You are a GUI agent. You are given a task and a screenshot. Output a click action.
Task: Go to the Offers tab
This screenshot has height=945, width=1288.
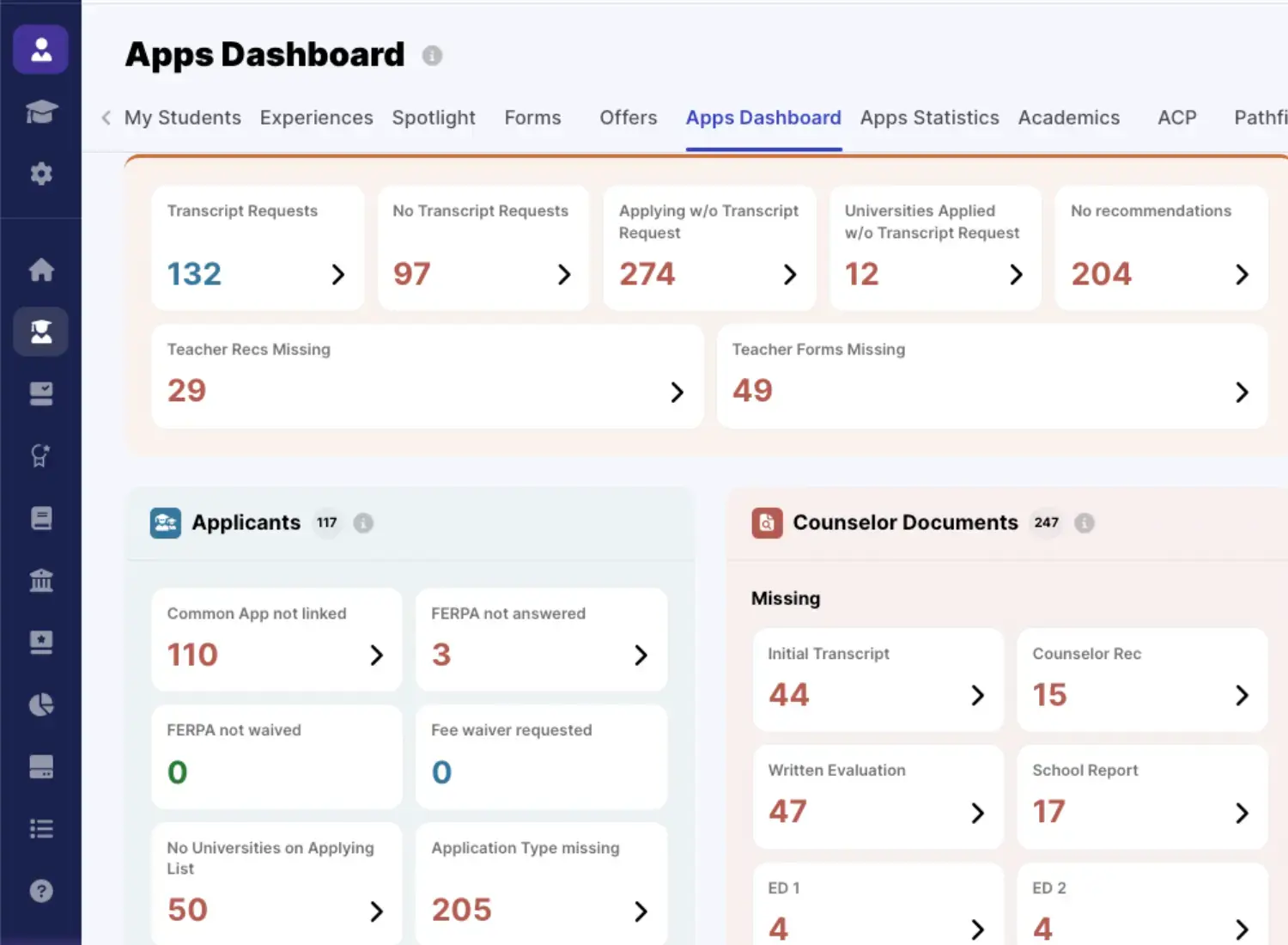(x=629, y=118)
